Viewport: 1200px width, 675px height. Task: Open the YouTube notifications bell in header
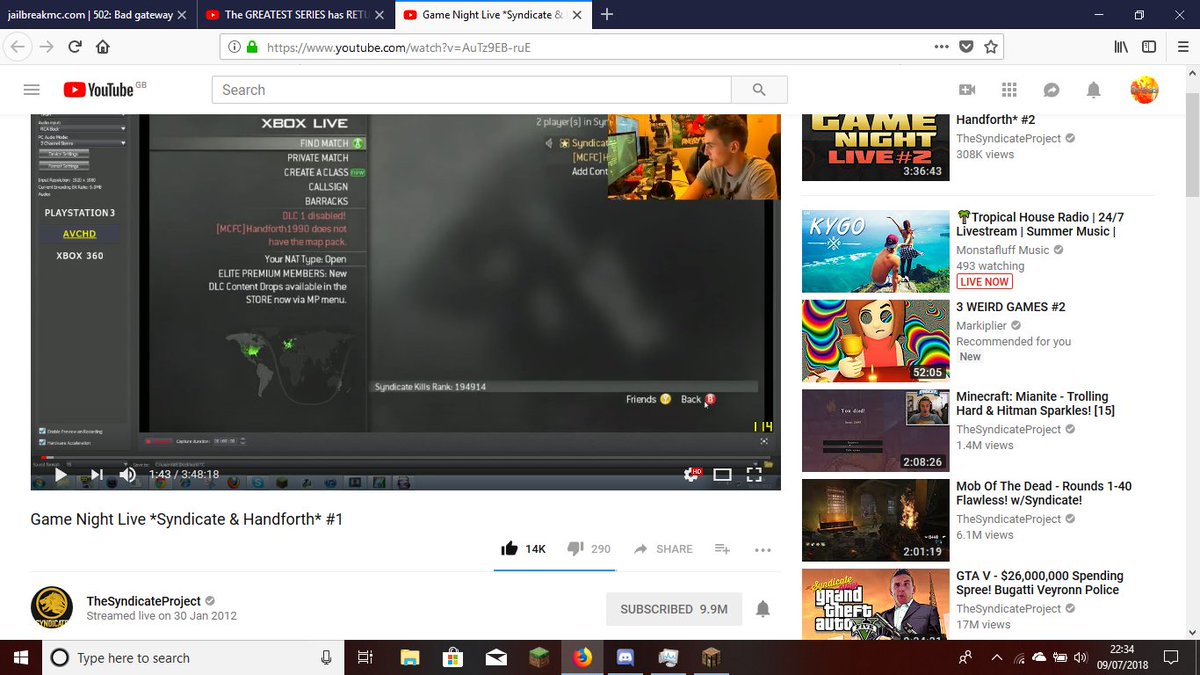1093,90
